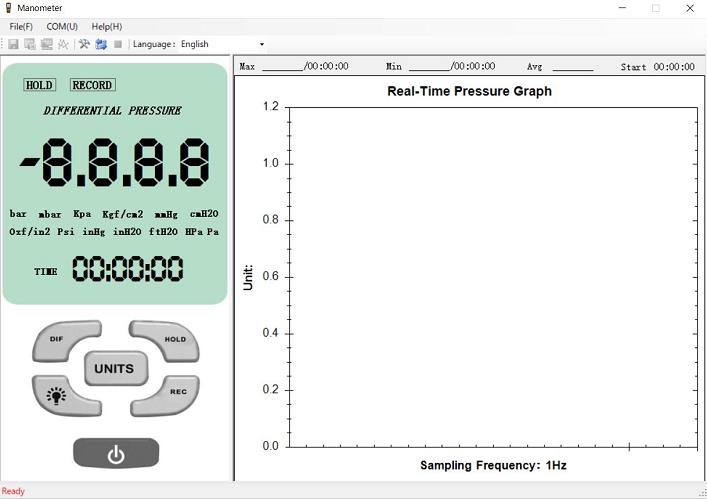Click the tools settings icon in the toolbar
The height and width of the screenshot is (499, 707).
point(84,44)
